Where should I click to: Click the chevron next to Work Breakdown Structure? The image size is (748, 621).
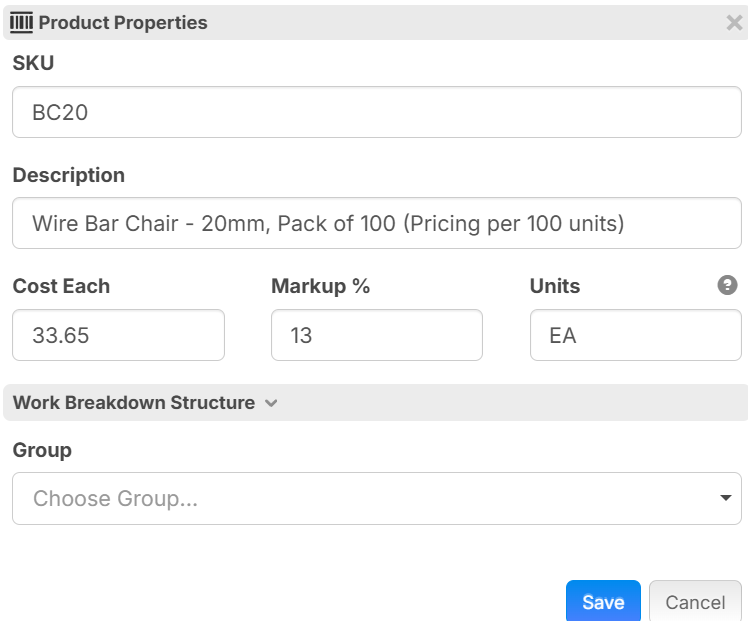coord(270,404)
